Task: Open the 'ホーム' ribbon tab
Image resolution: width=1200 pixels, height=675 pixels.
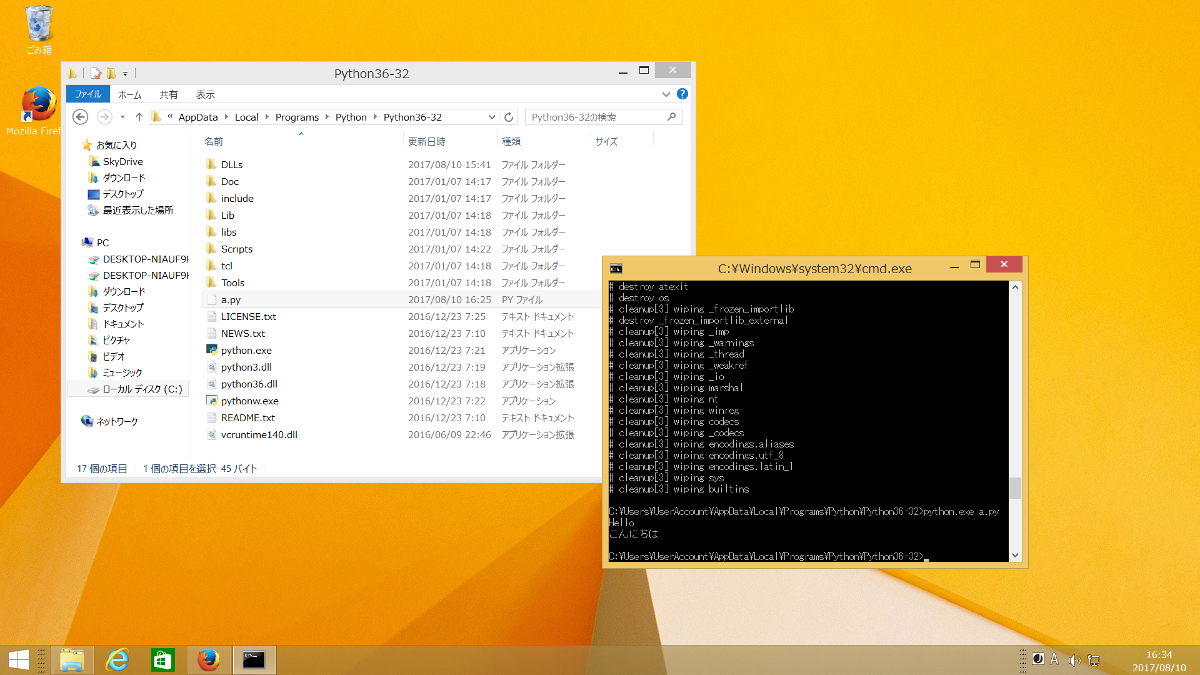Action: [x=130, y=94]
